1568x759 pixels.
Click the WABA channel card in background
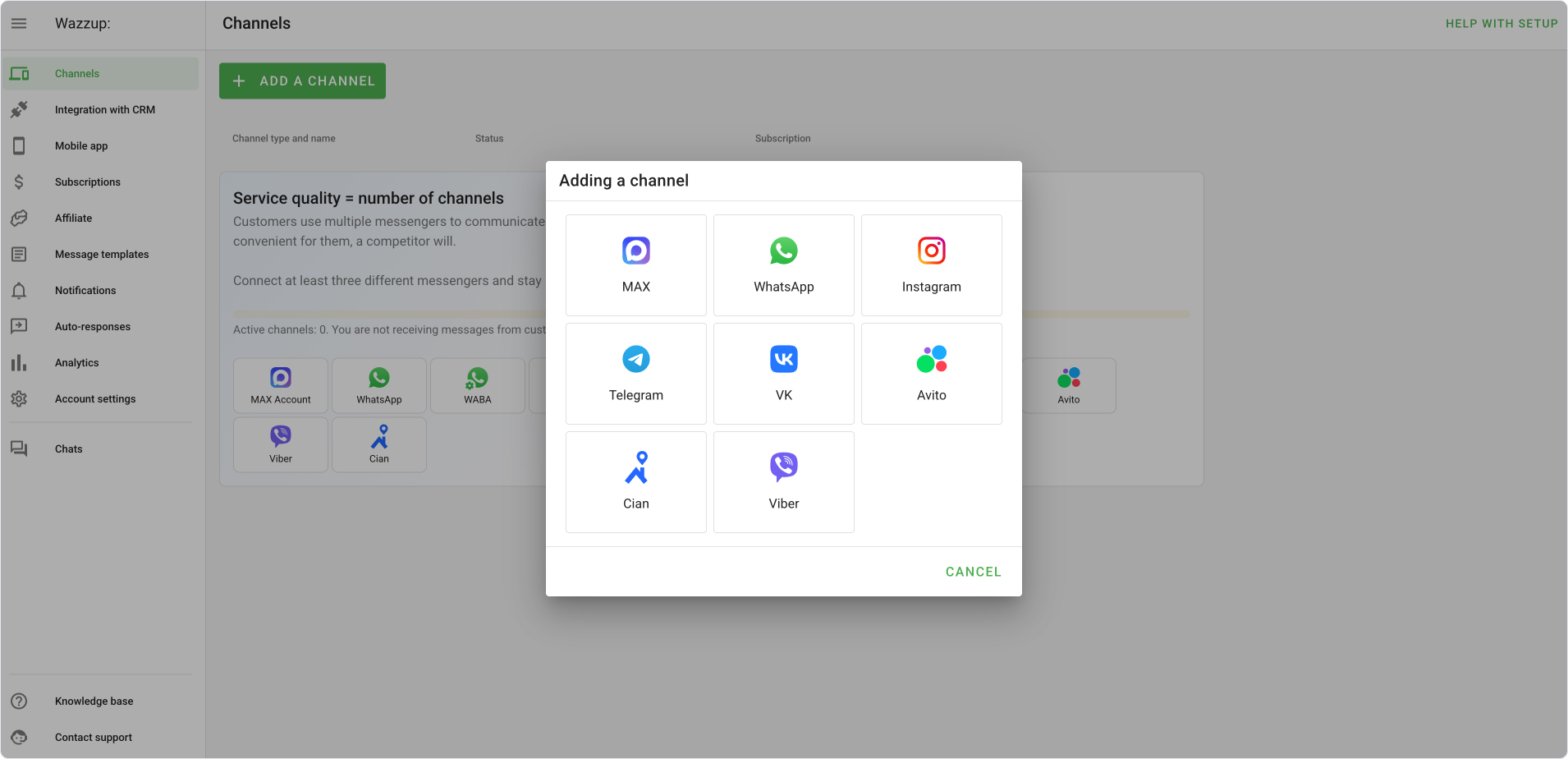478,385
